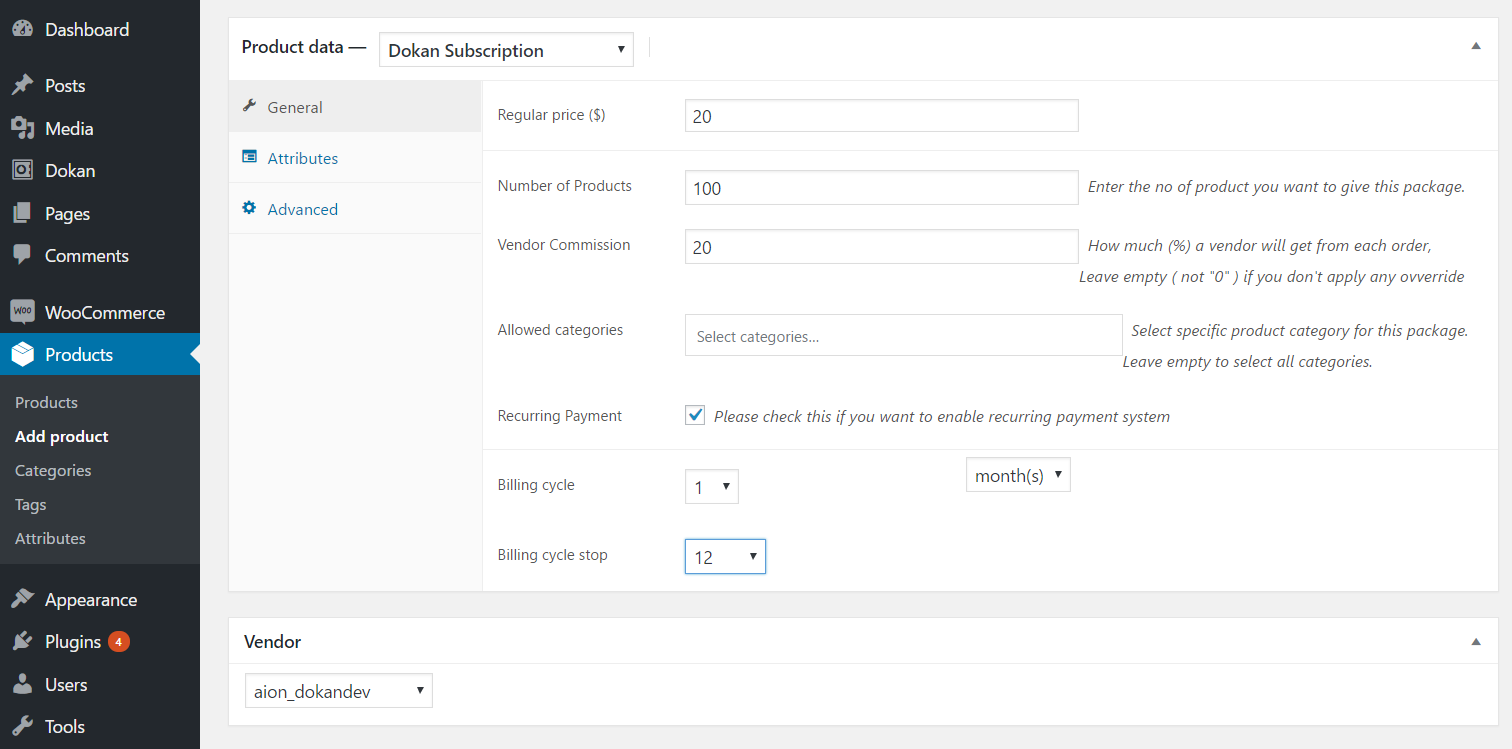Click the Plugins plug icon

22,641
